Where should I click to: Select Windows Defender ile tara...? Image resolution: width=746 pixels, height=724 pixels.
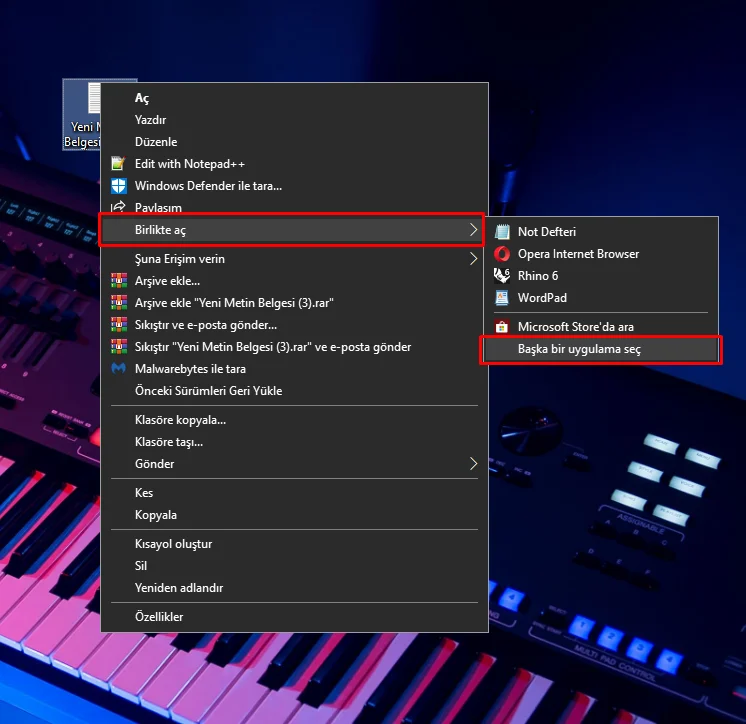[294, 186]
